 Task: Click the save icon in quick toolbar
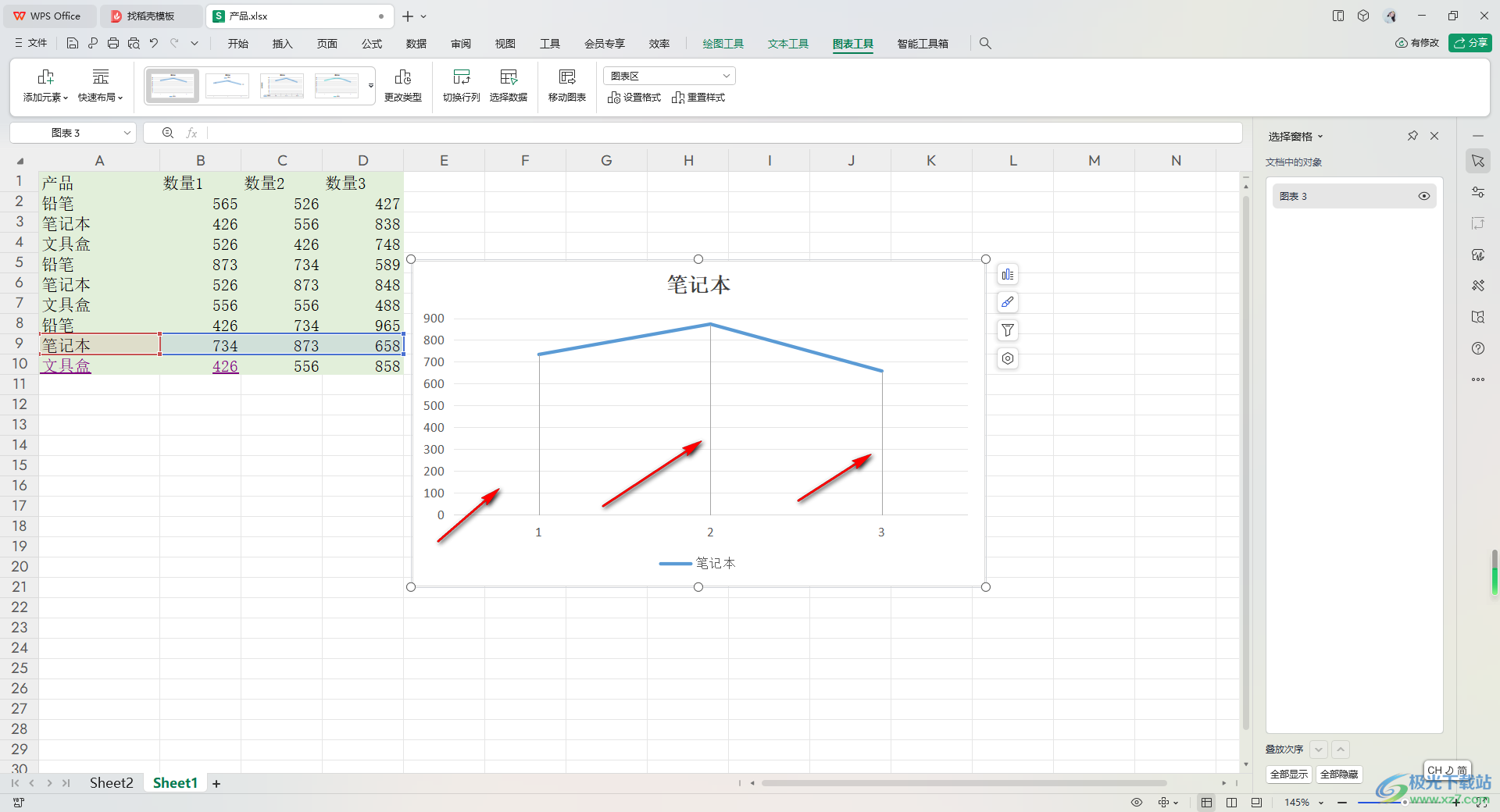tap(73, 44)
